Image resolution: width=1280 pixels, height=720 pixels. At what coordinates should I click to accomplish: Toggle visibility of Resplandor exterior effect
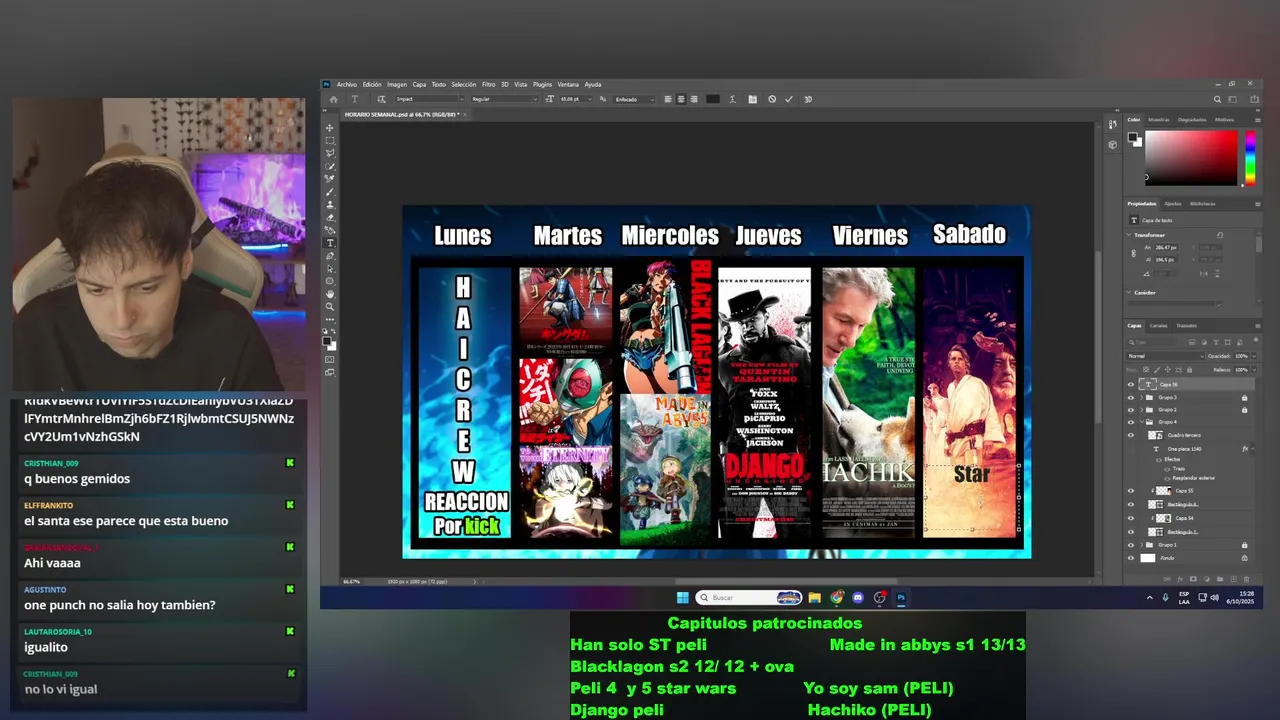(1167, 478)
